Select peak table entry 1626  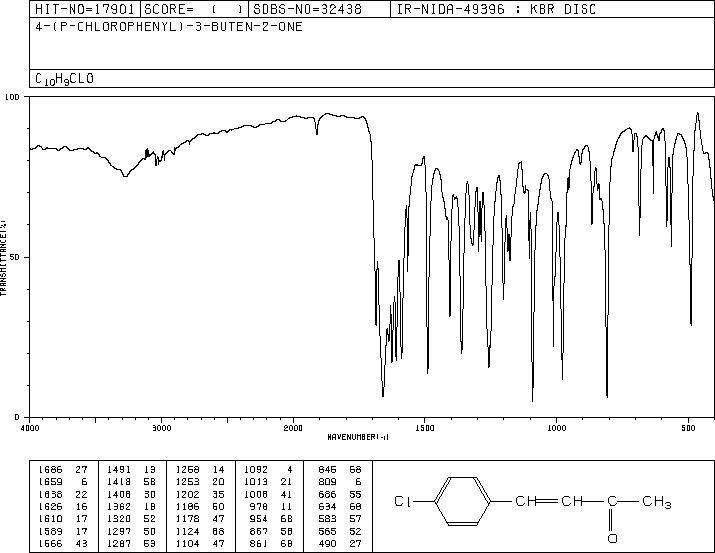[x=63, y=506]
